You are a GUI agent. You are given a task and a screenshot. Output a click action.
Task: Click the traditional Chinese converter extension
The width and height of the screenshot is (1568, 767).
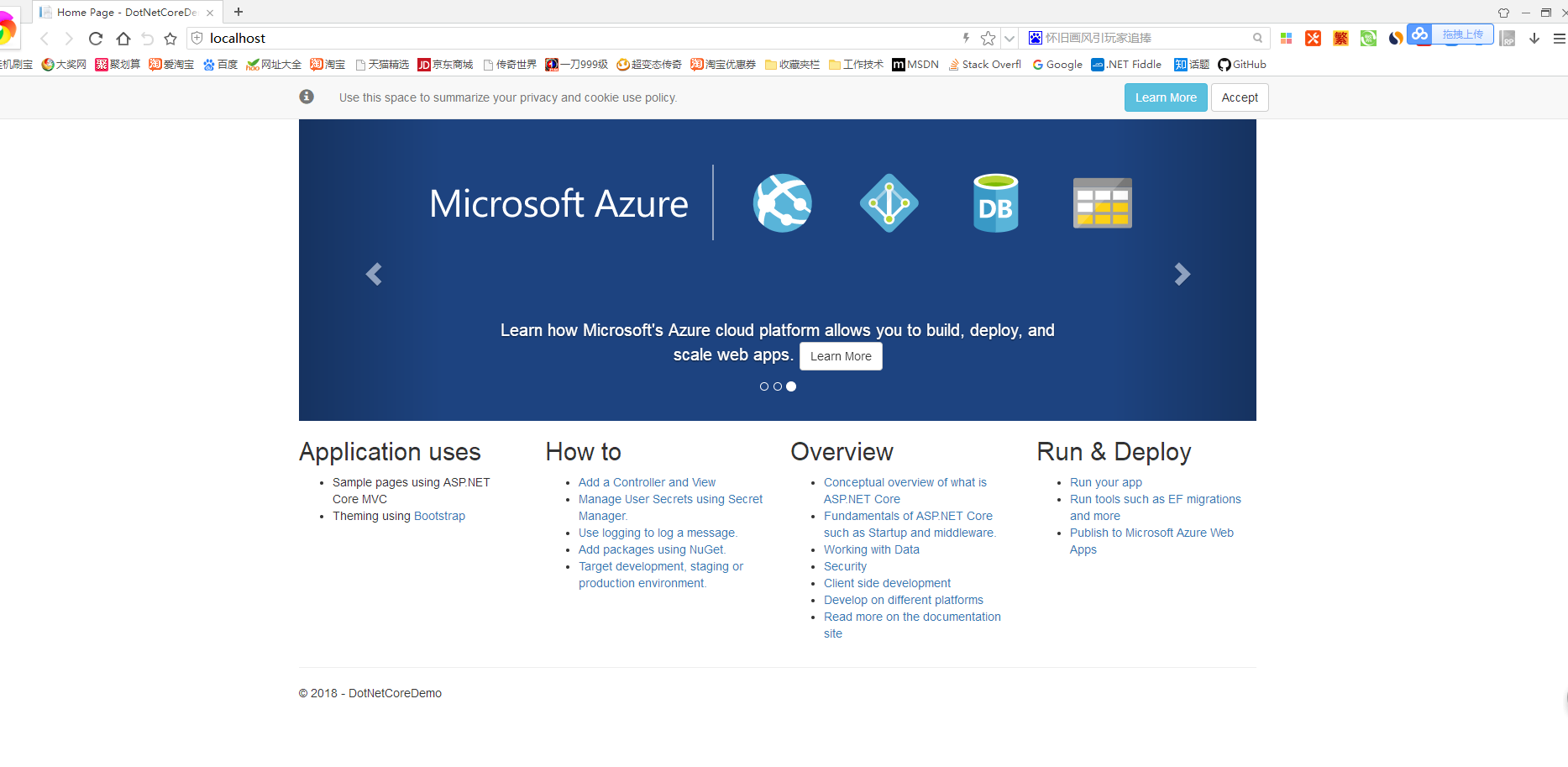1340,39
